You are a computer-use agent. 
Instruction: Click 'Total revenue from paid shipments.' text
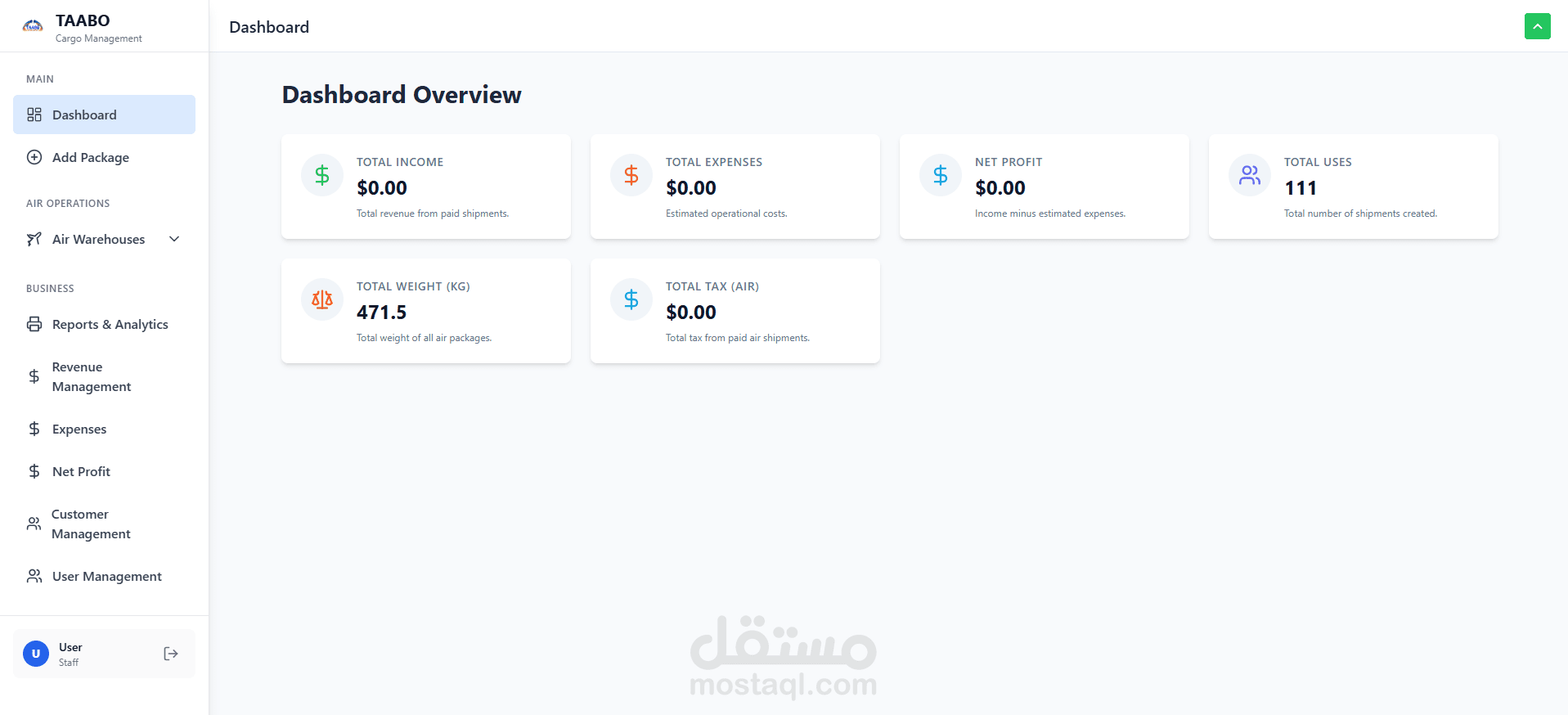click(433, 214)
